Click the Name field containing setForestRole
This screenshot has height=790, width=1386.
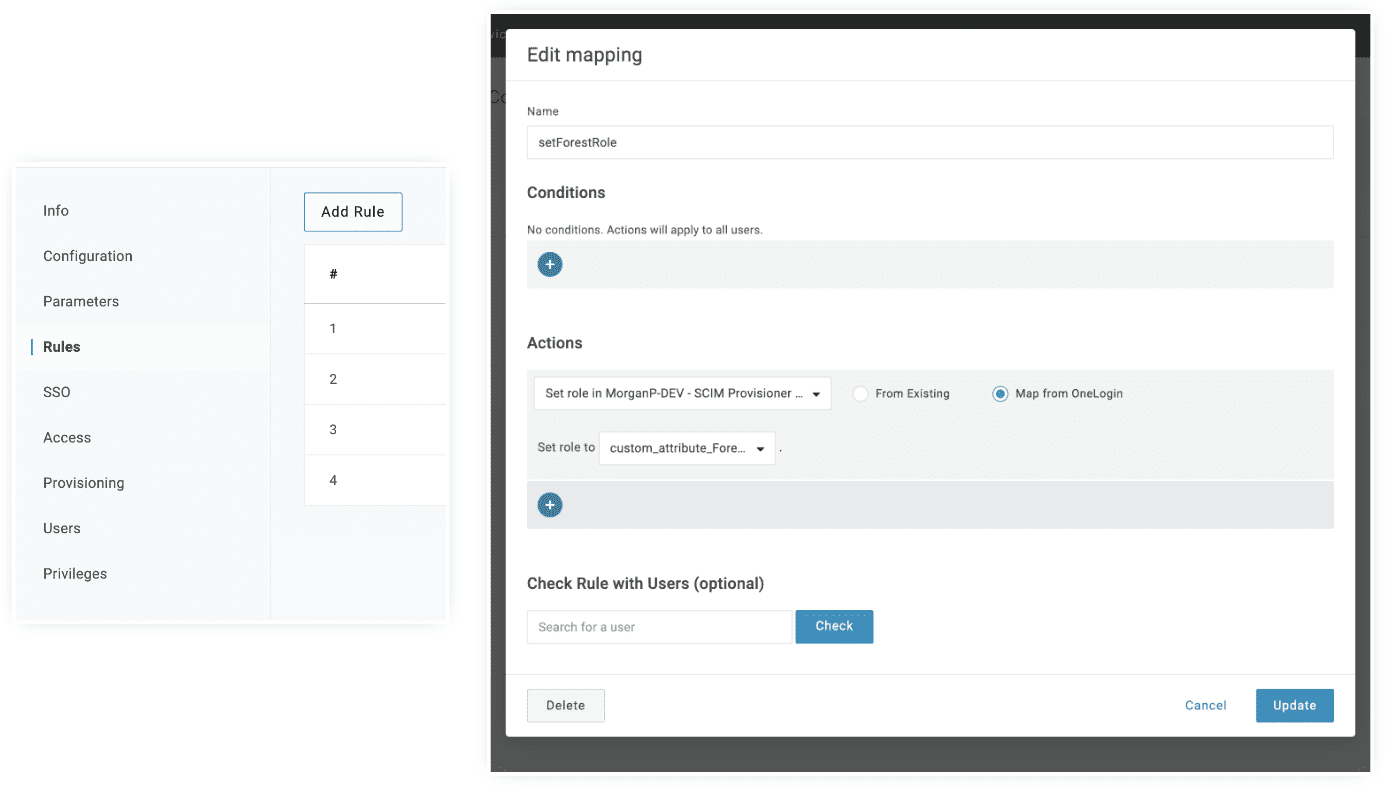(x=929, y=142)
